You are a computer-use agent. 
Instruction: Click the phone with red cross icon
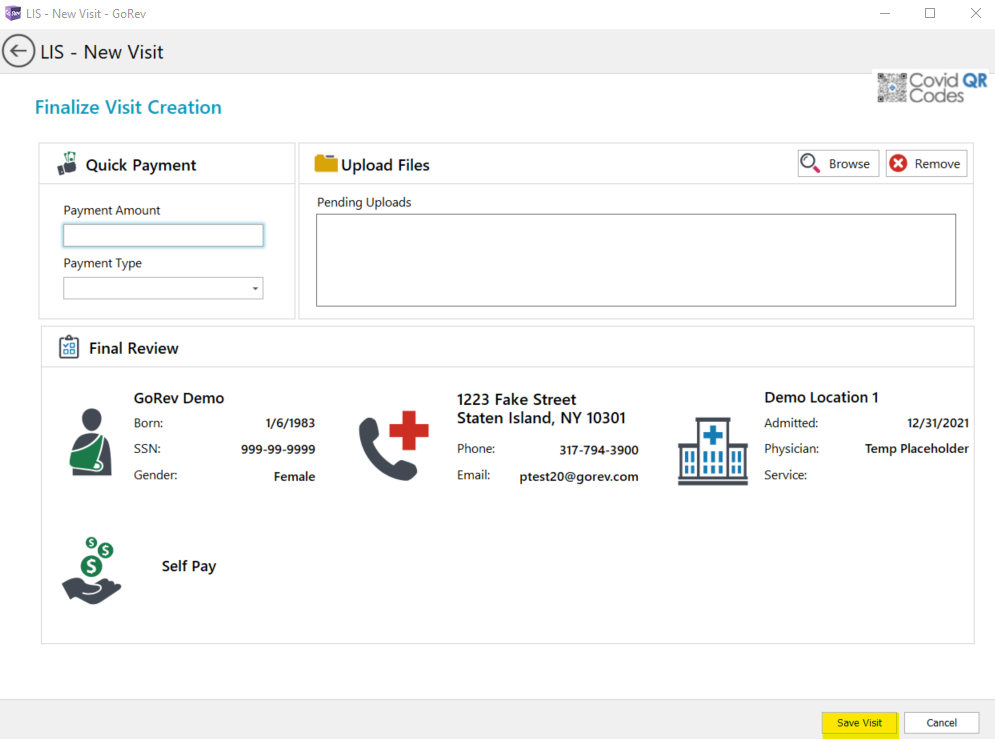click(394, 445)
